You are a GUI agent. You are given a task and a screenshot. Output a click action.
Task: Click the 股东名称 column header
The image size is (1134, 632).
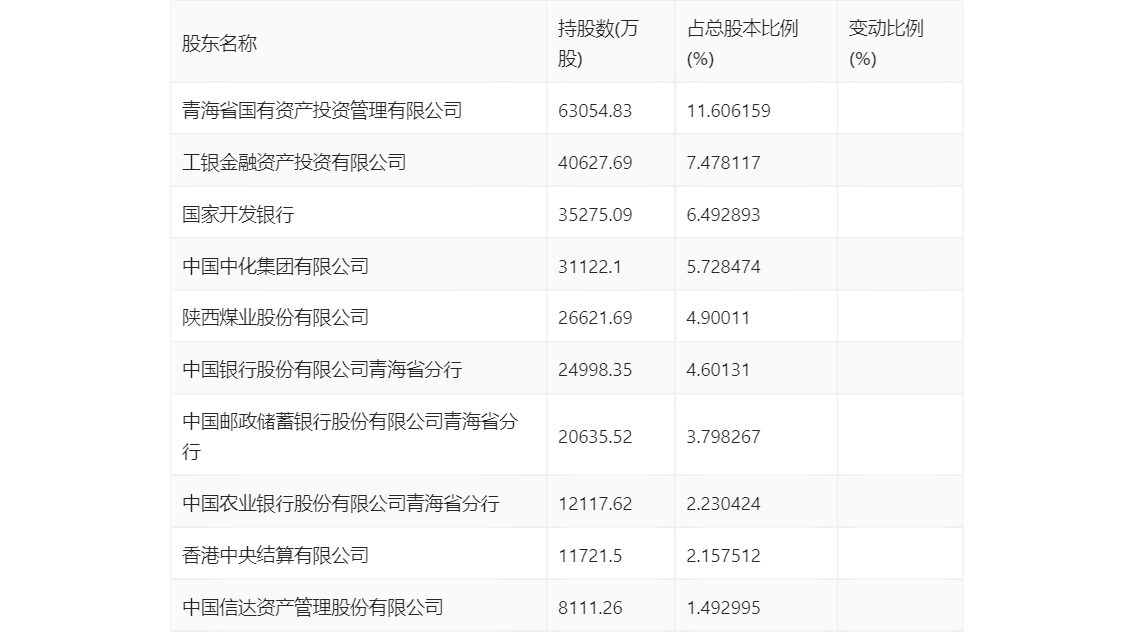pyautogui.click(x=219, y=43)
